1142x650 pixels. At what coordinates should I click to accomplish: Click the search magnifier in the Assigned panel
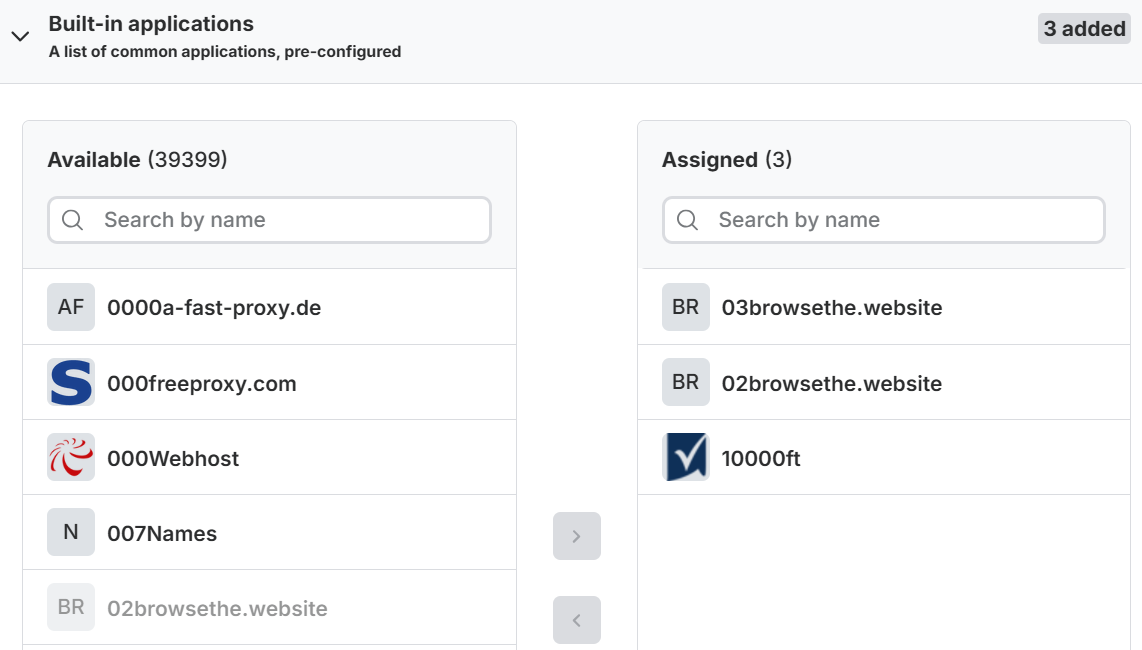(x=687, y=219)
